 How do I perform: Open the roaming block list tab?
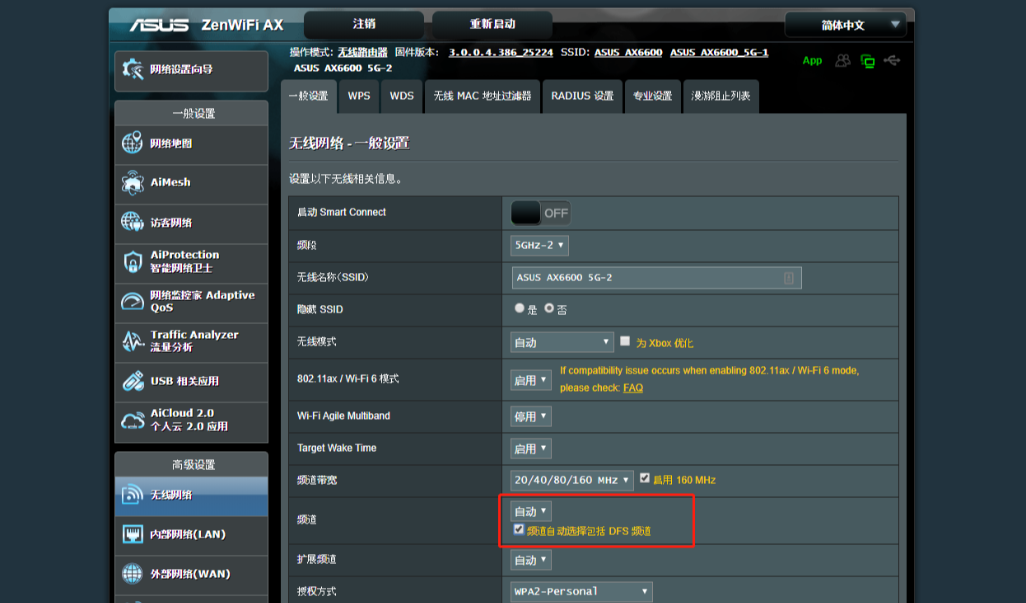coord(720,96)
